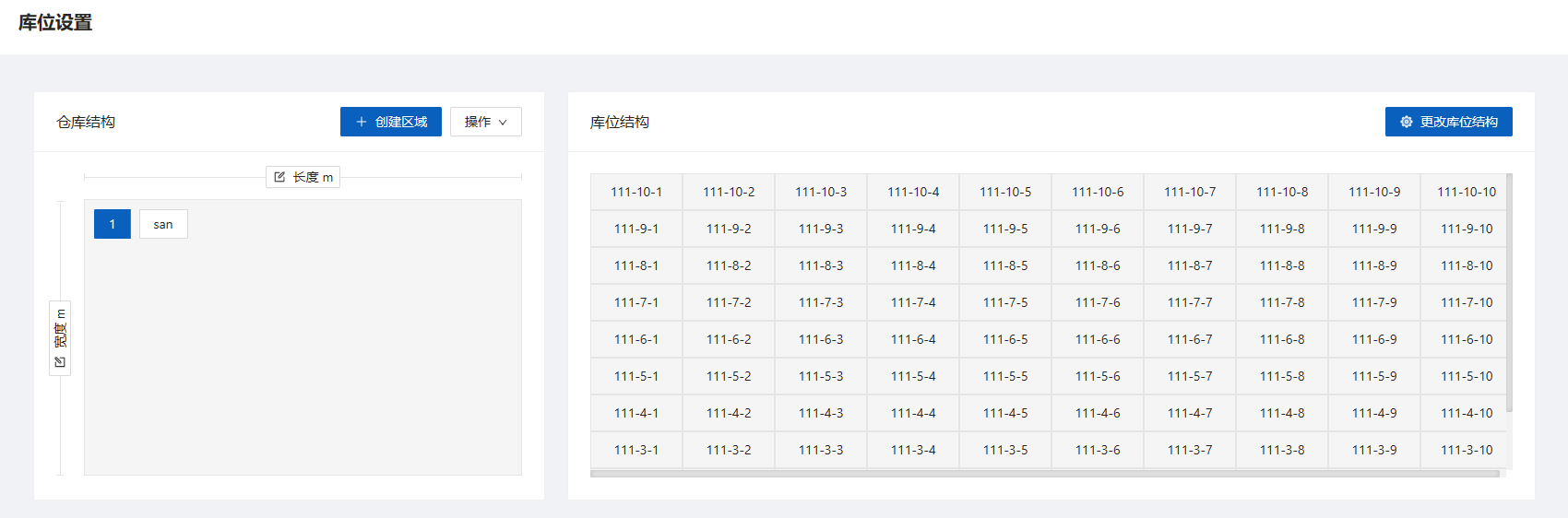Screen dimensions: 1568x518
Task: Click the chevron arrow on 操作
Action: pos(503,122)
